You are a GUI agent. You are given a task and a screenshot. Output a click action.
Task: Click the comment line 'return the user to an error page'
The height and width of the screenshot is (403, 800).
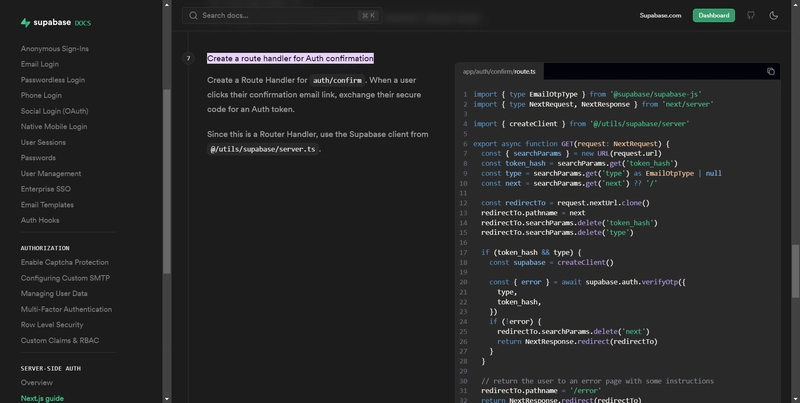(597, 381)
